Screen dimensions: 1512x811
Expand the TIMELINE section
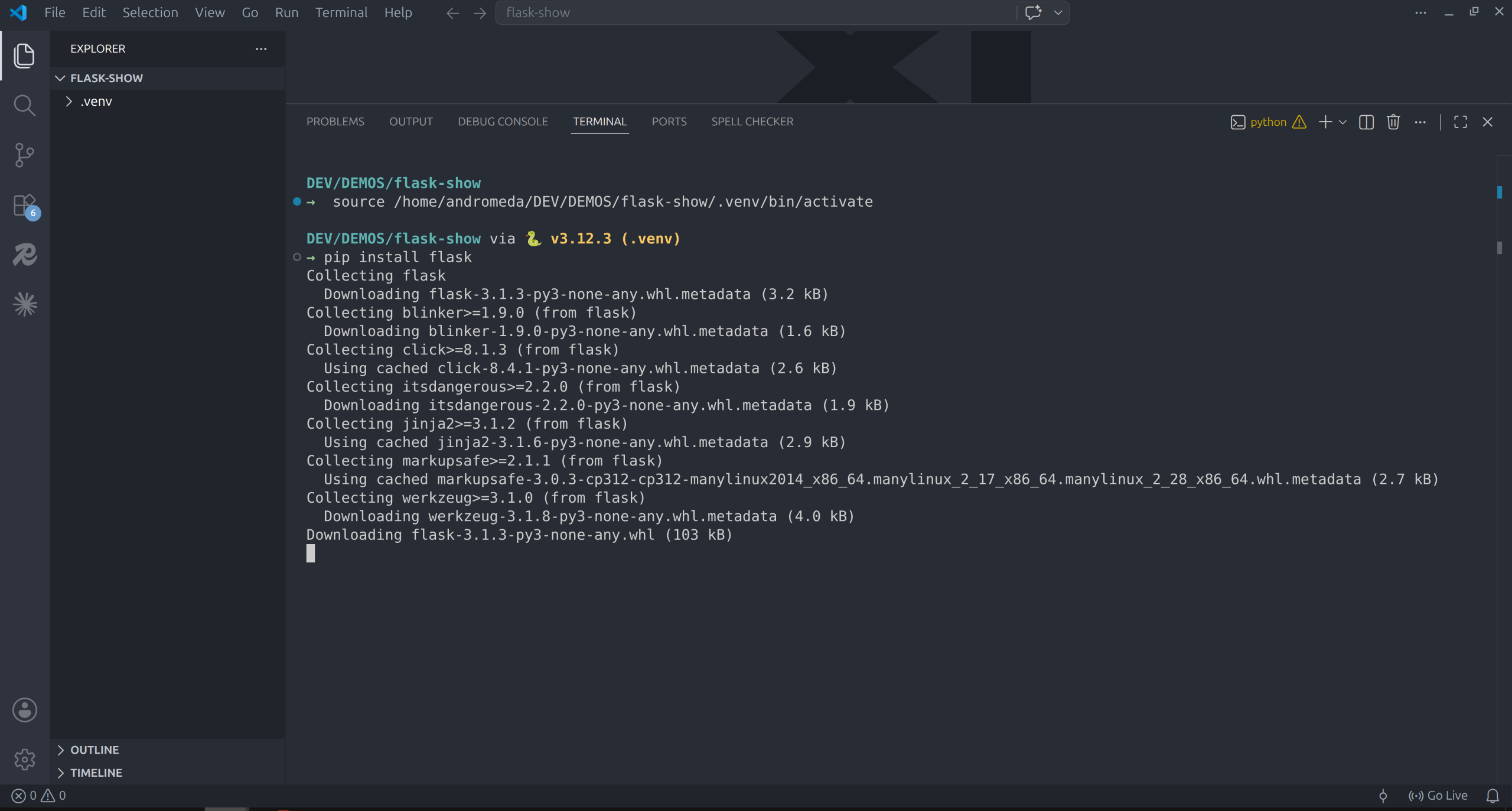167,773
